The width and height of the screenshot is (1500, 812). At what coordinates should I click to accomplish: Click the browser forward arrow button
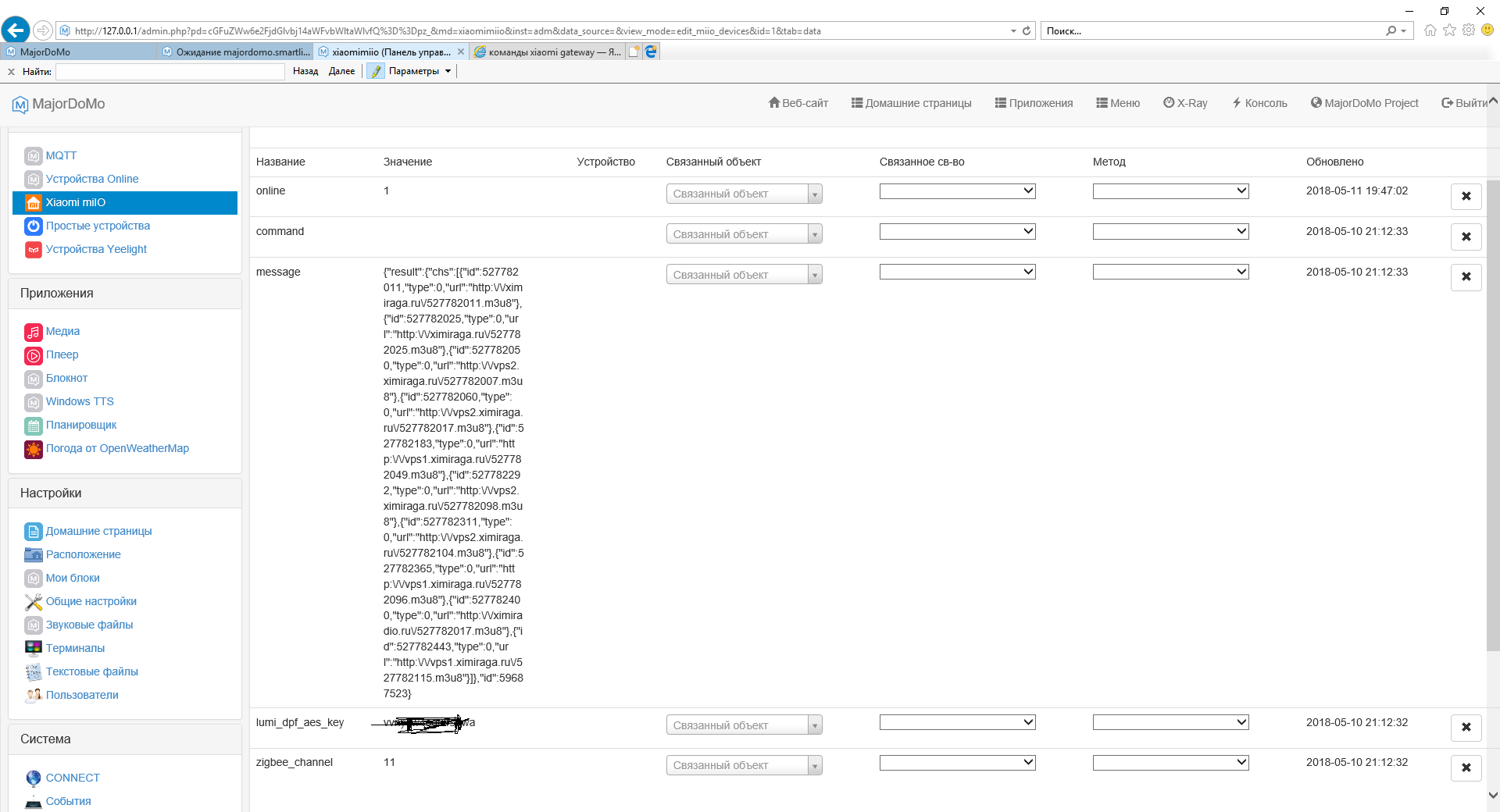click(43, 30)
